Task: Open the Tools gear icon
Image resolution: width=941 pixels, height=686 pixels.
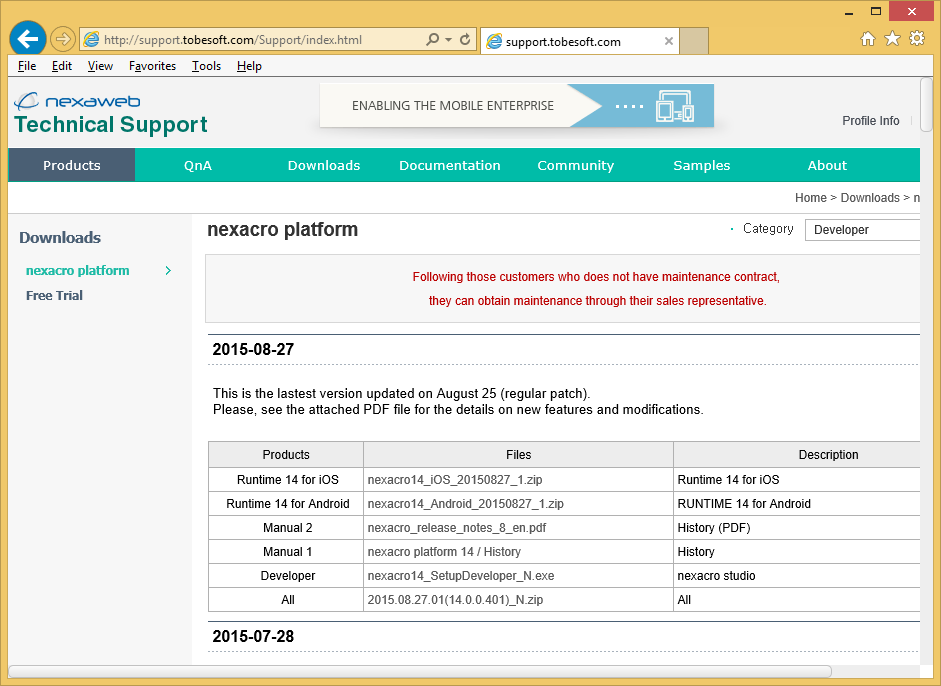Action: [x=917, y=38]
